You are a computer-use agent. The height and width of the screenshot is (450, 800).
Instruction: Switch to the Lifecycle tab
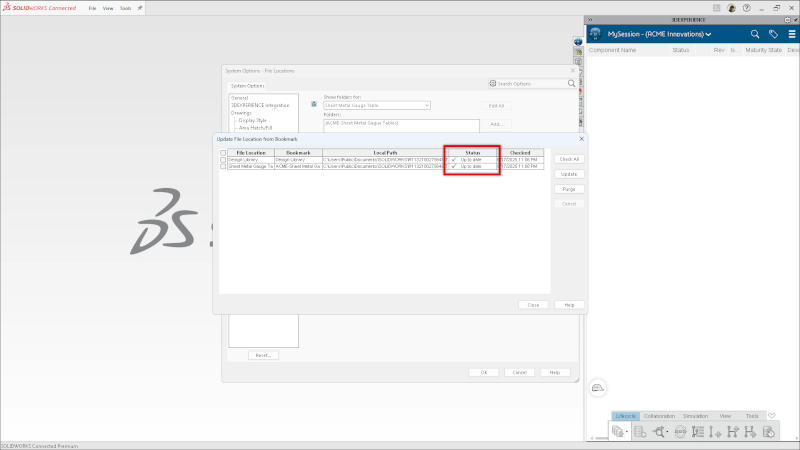click(626, 416)
